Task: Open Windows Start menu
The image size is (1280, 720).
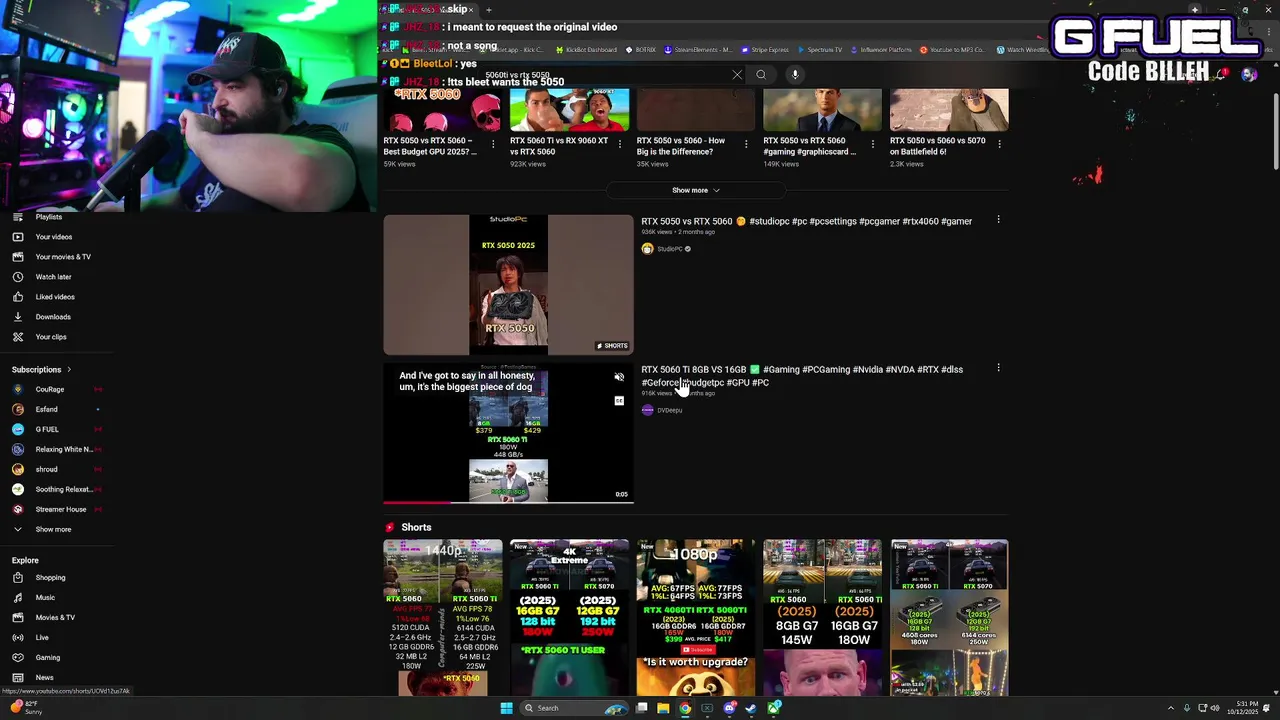Action: pos(506,708)
